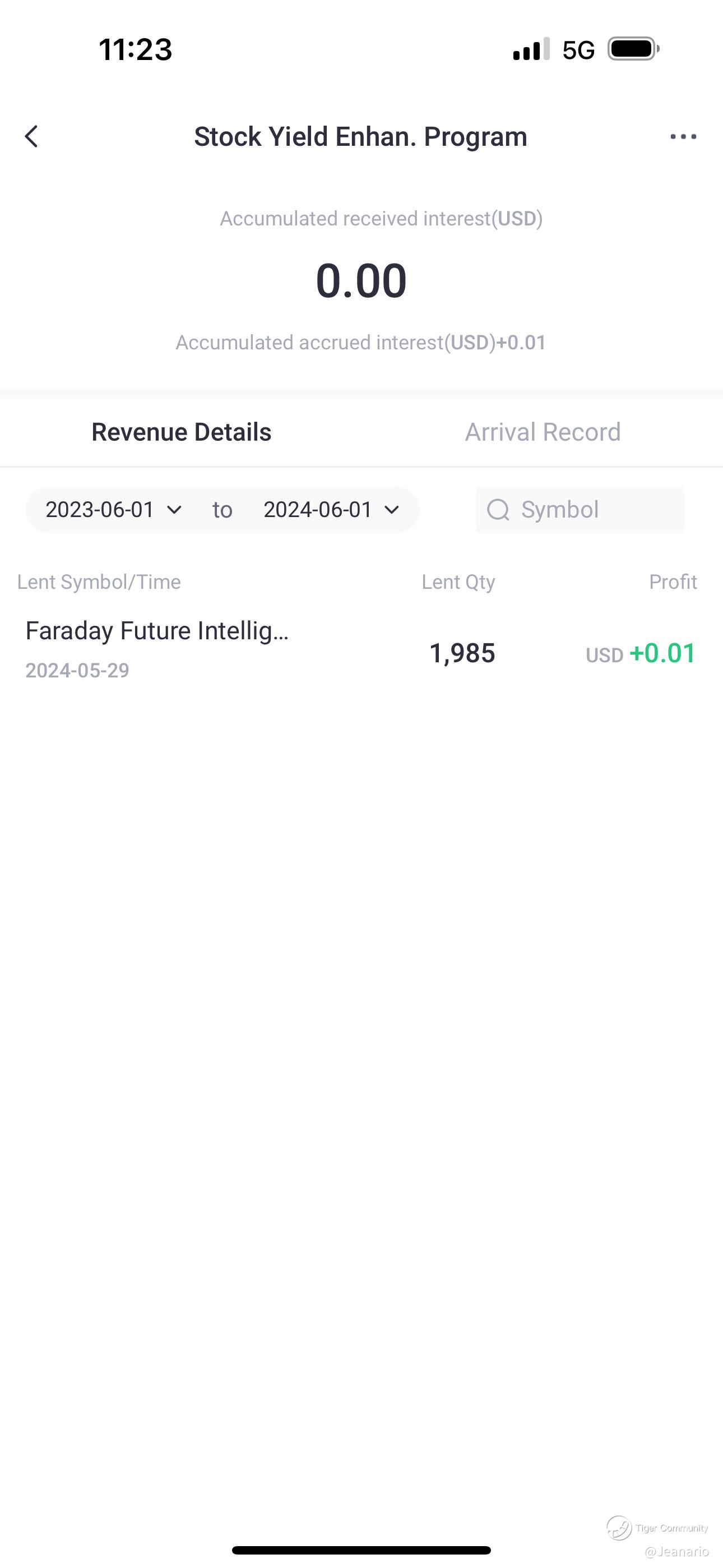The width and height of the screenshot is (723, 1568).
Task: Tap the 0.00 received interest amount
Action: tap(361, 280)
